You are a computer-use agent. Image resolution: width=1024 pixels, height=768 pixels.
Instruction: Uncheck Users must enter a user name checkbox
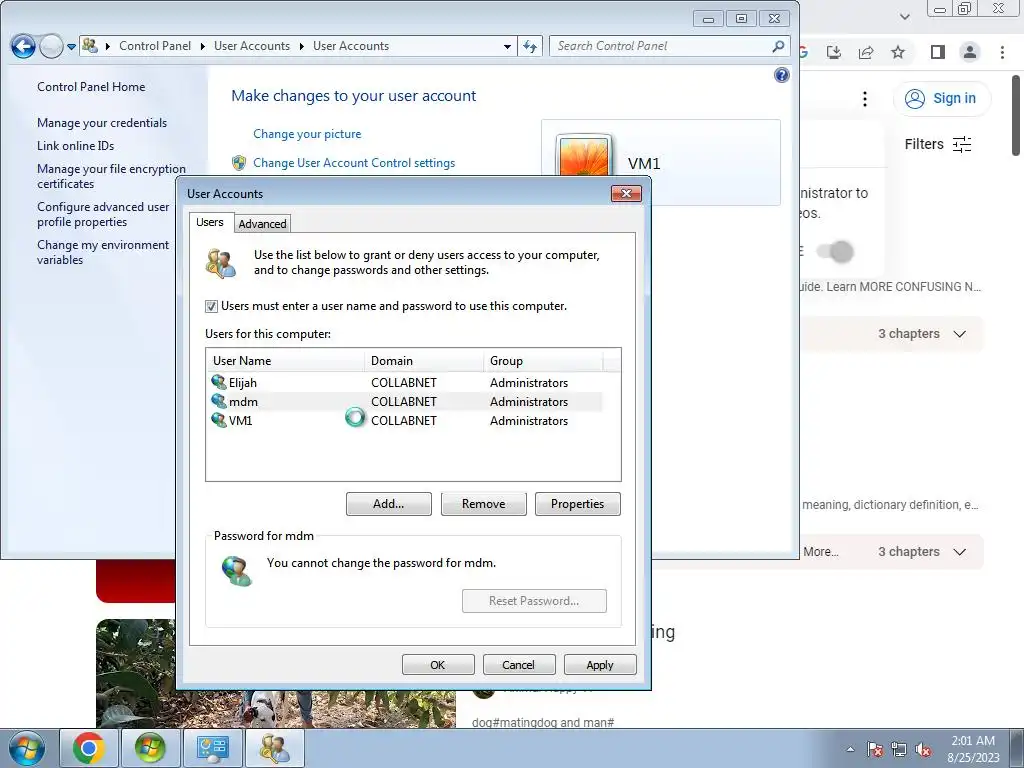click(x=212, y=306)
